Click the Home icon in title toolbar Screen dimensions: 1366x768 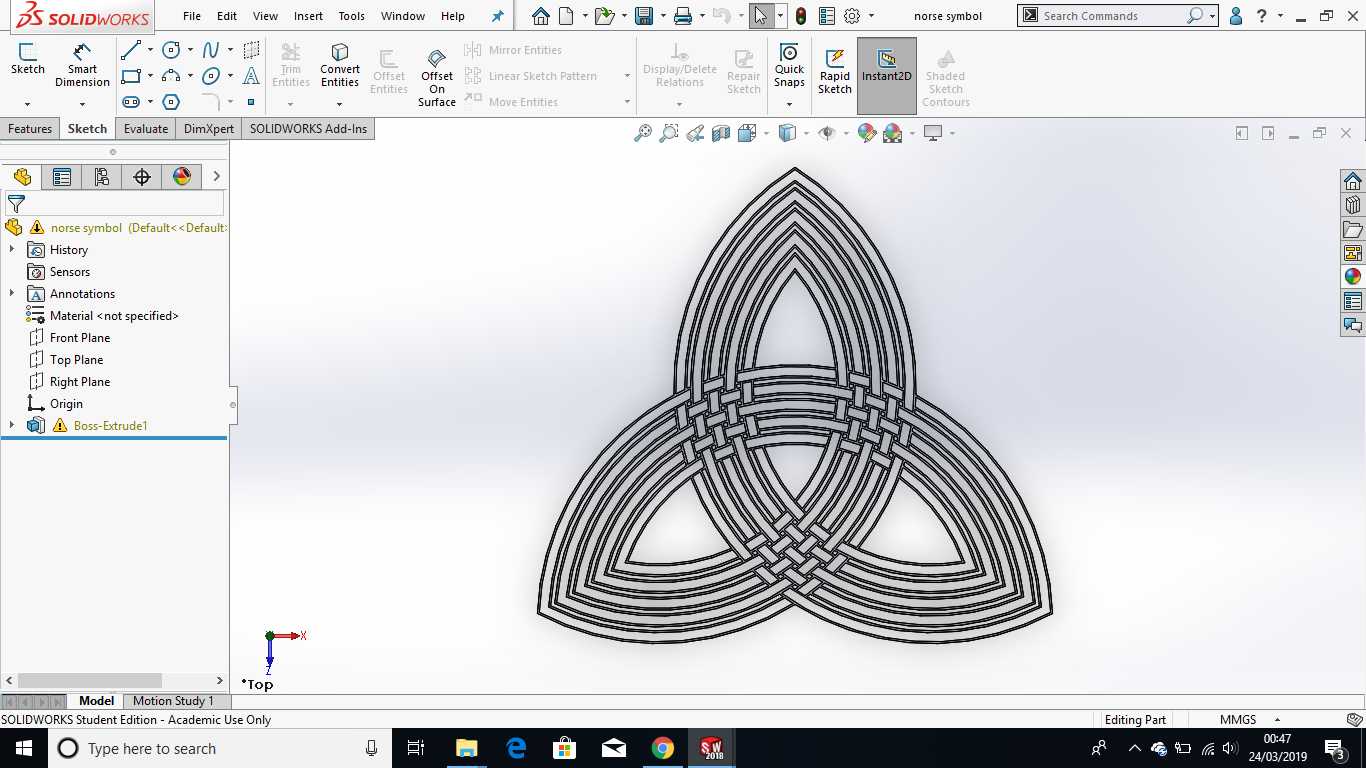540,16
